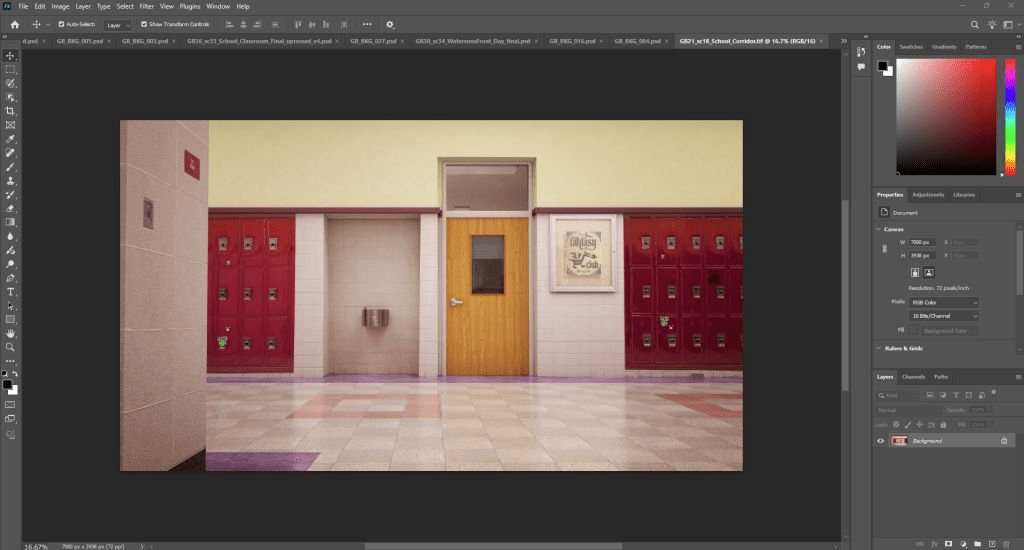Select the Rectangular Marquee tool

point(10,69)
